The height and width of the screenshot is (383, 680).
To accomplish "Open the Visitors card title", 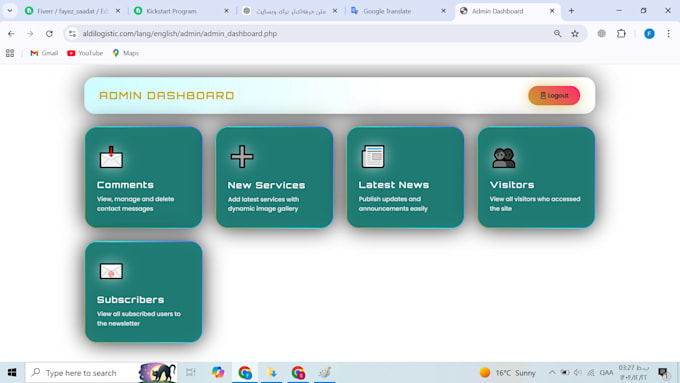I will [512, 185].
